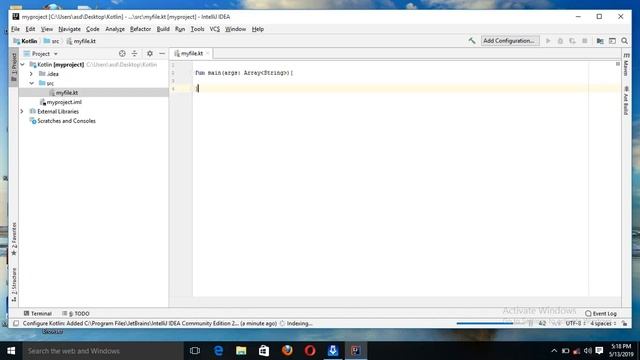Toggle the Structure side tool tab

coord(14,285)
